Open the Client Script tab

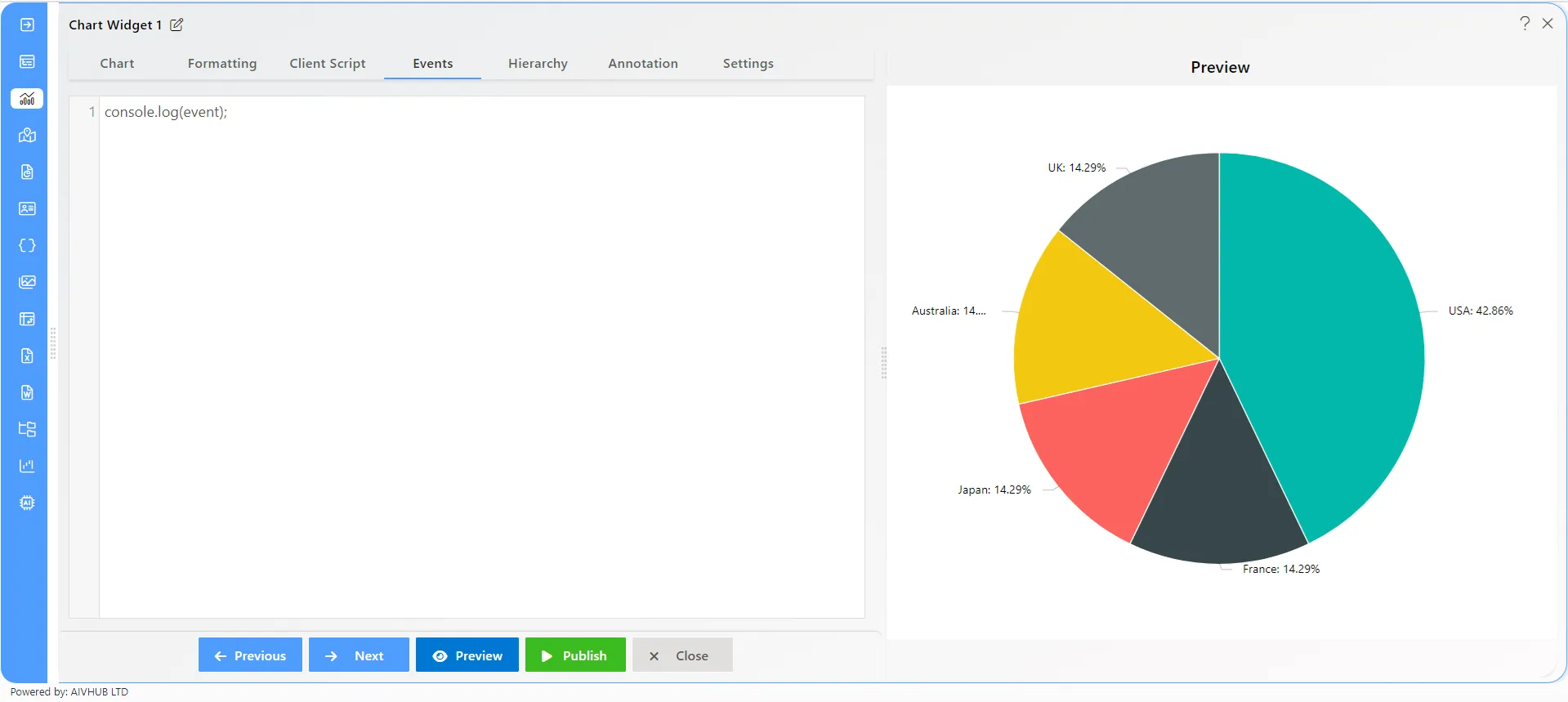click(x=328, y=64)
